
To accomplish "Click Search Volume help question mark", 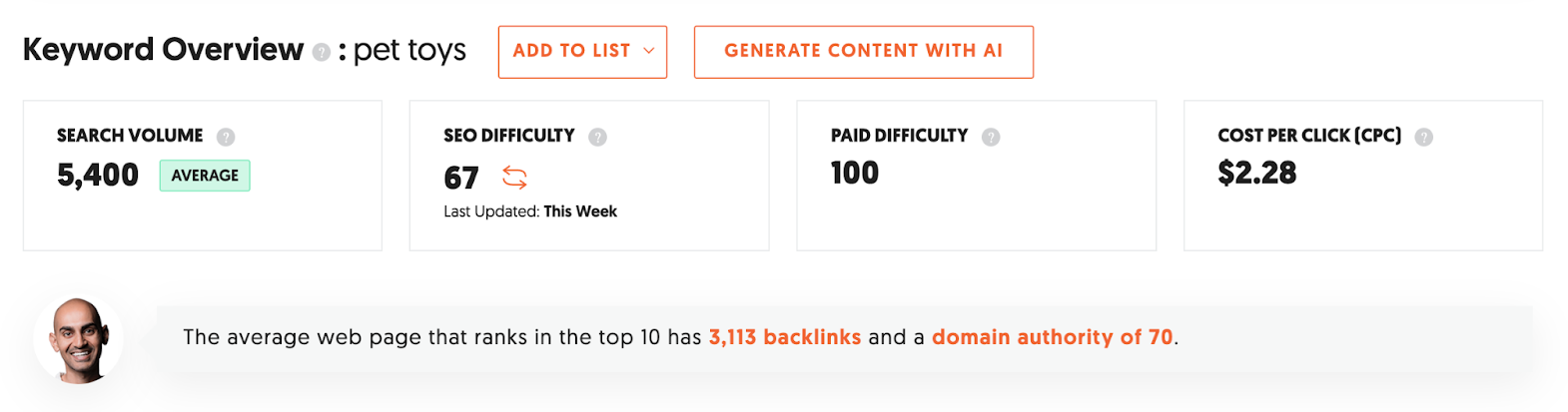I will 226,137.
